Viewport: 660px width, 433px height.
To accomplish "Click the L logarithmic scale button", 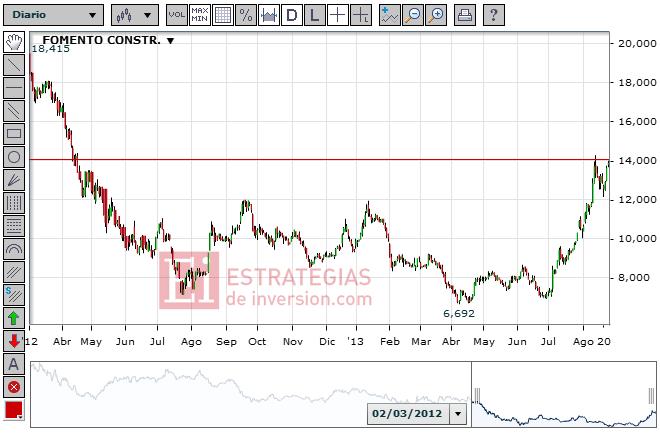I will tap(314, 15).
